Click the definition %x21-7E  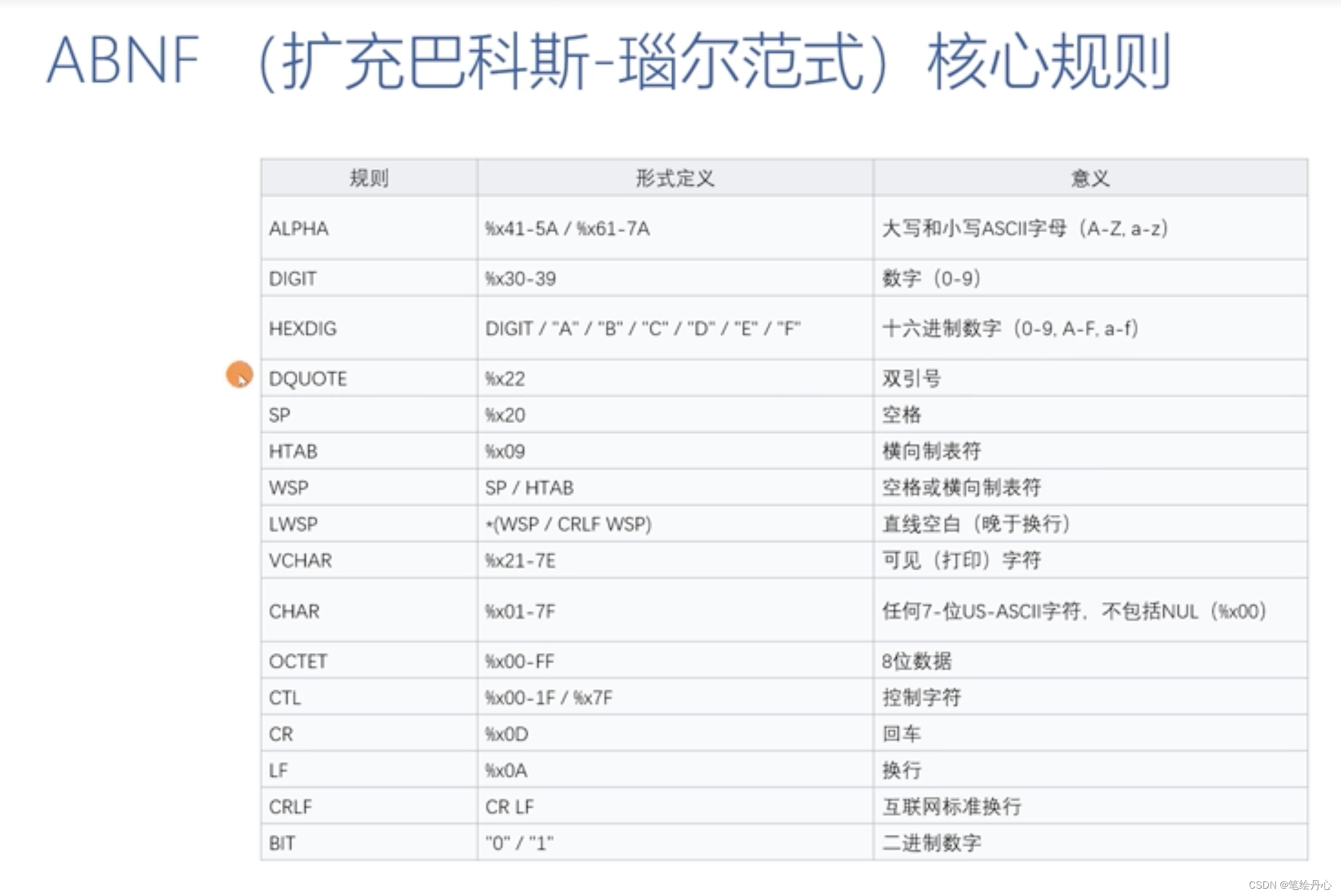520,561
